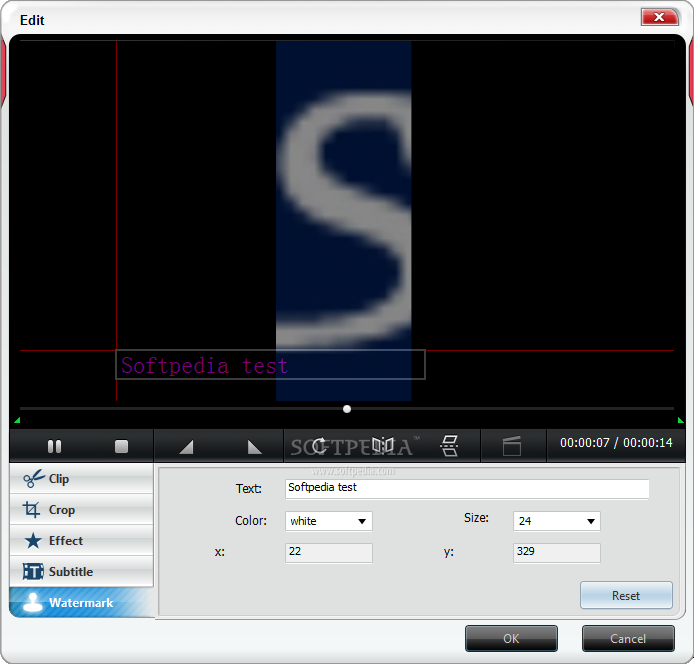Viewport: 694px width, 664px height.
Task: Click the 00:00:07 / 00:00:14 time display
Action: click(x=616, y=443)
